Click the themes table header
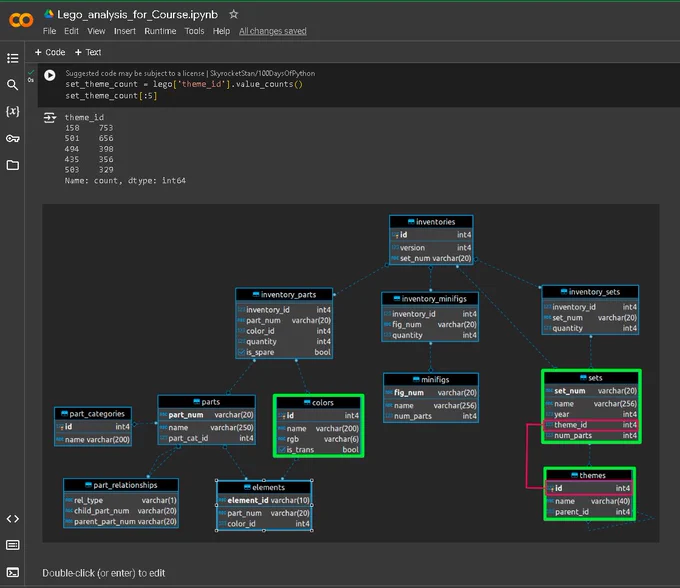 589,475
